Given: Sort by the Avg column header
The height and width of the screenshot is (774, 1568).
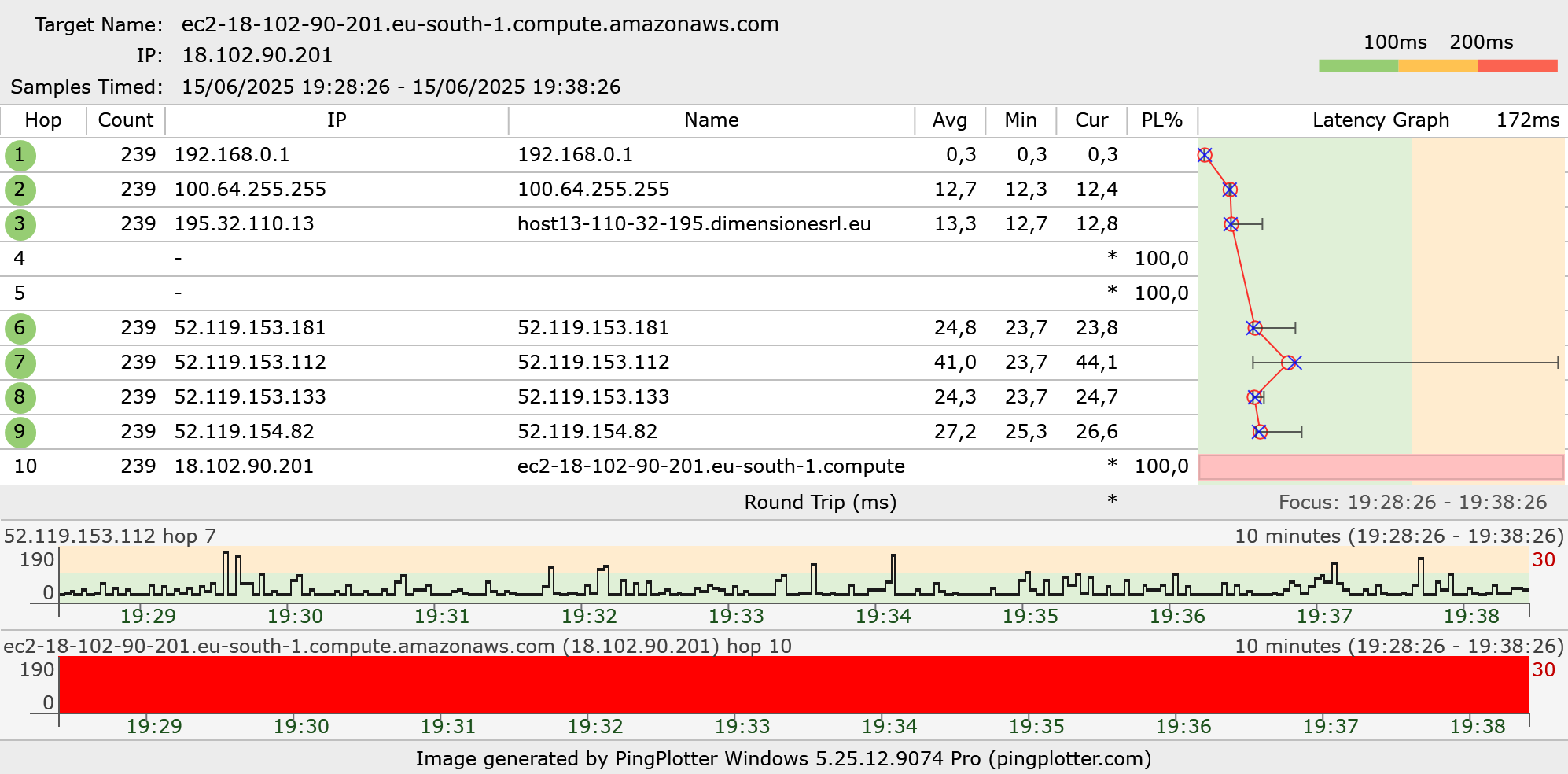Looking at the screenshot, I should click(949, 120).
